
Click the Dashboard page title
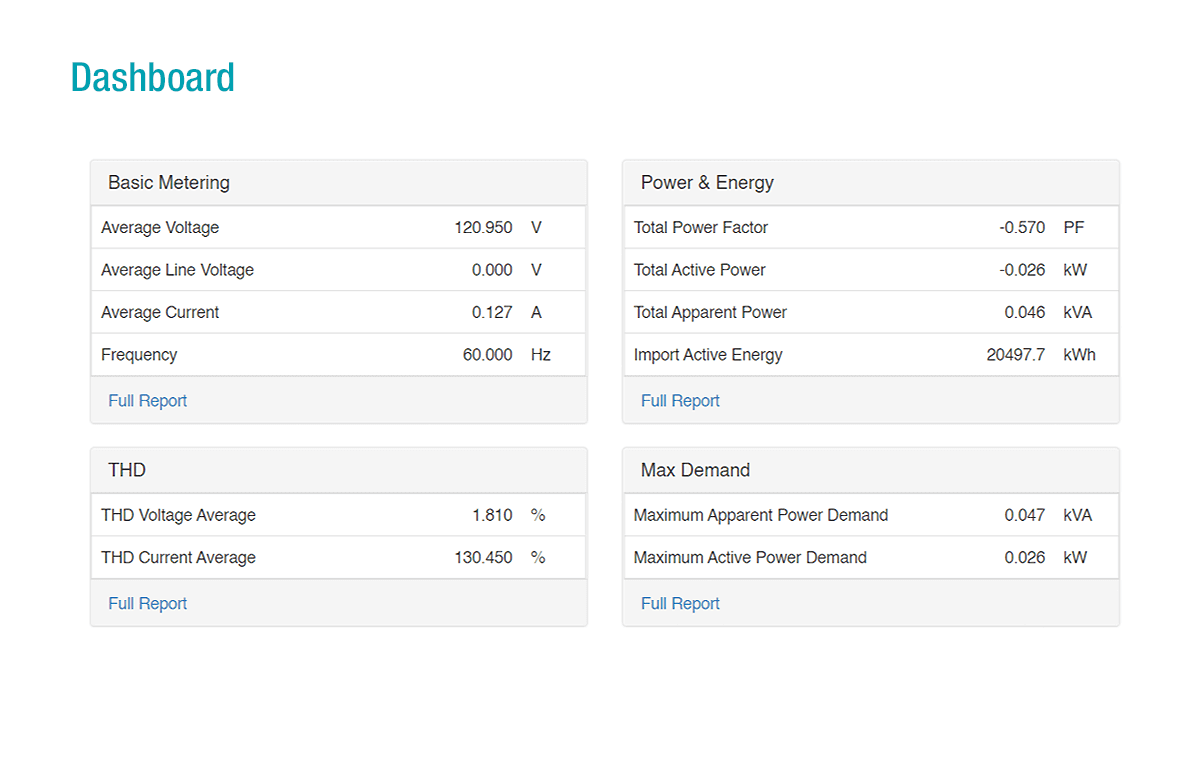point(152,77)
